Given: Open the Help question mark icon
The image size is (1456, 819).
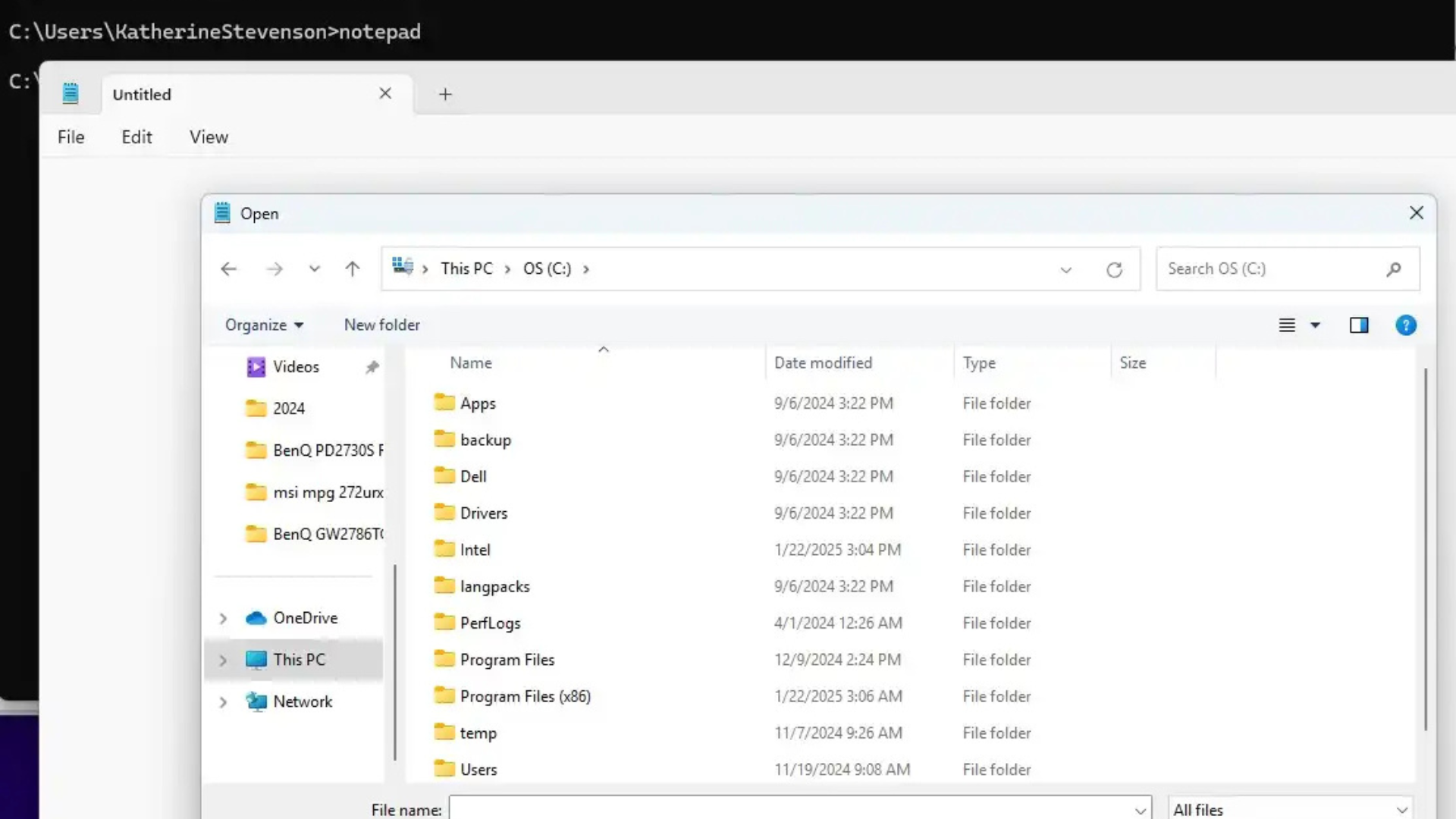Looking at the screenshot, I should point(1405,325).
